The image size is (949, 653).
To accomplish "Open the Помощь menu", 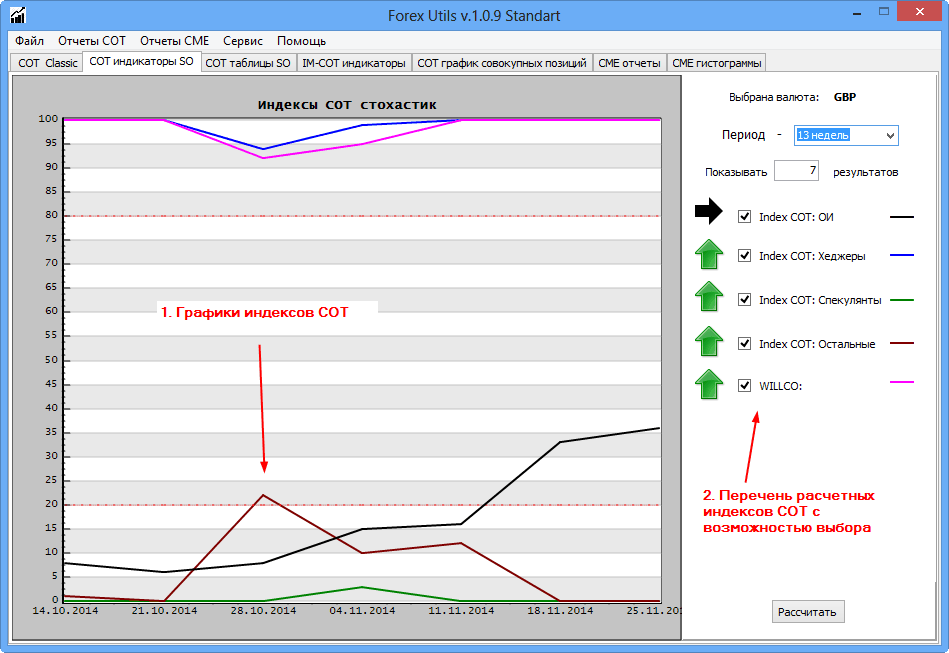I will (301, 41).
